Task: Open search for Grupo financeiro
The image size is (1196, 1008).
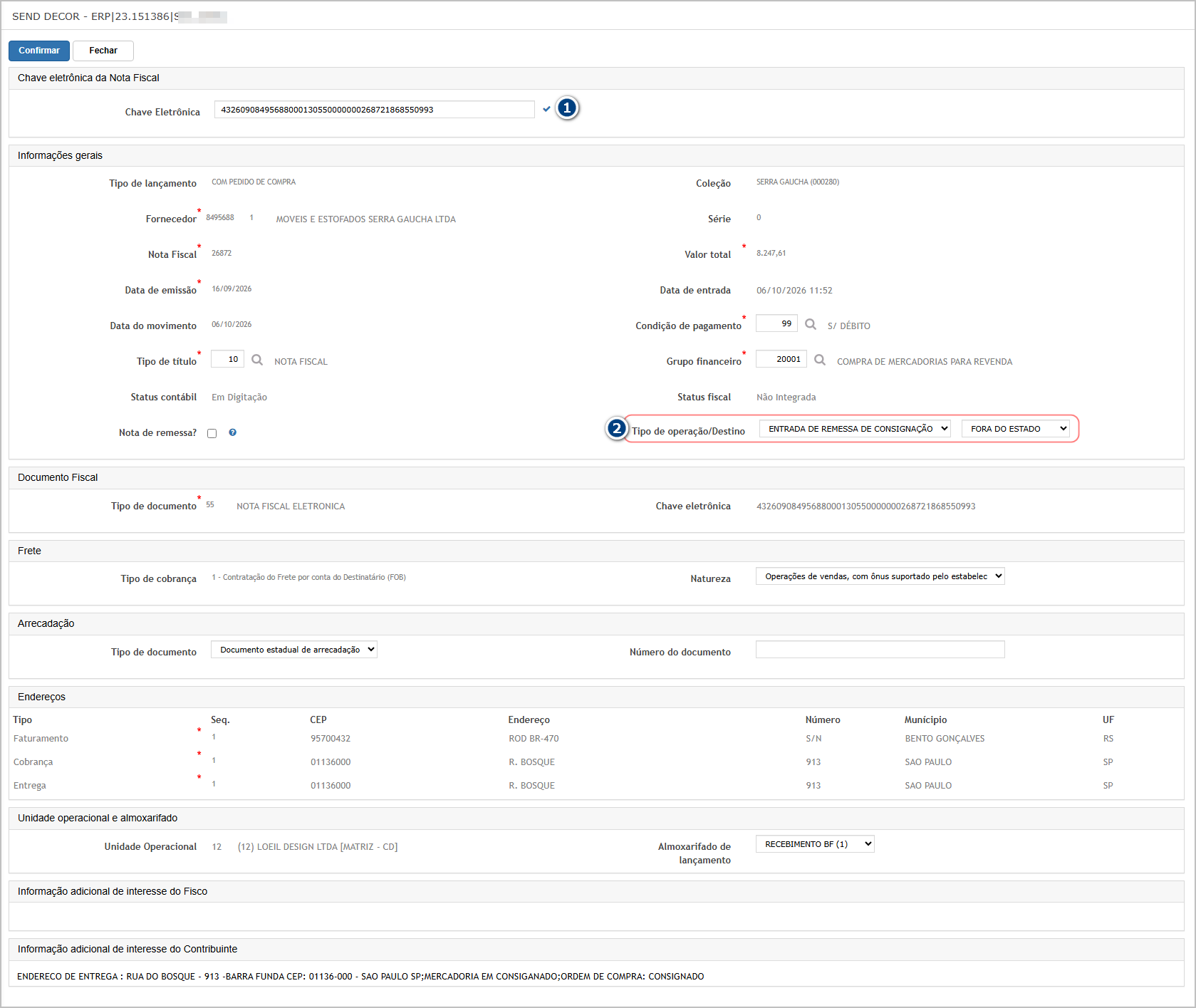Action: click(x=820, y=360)
